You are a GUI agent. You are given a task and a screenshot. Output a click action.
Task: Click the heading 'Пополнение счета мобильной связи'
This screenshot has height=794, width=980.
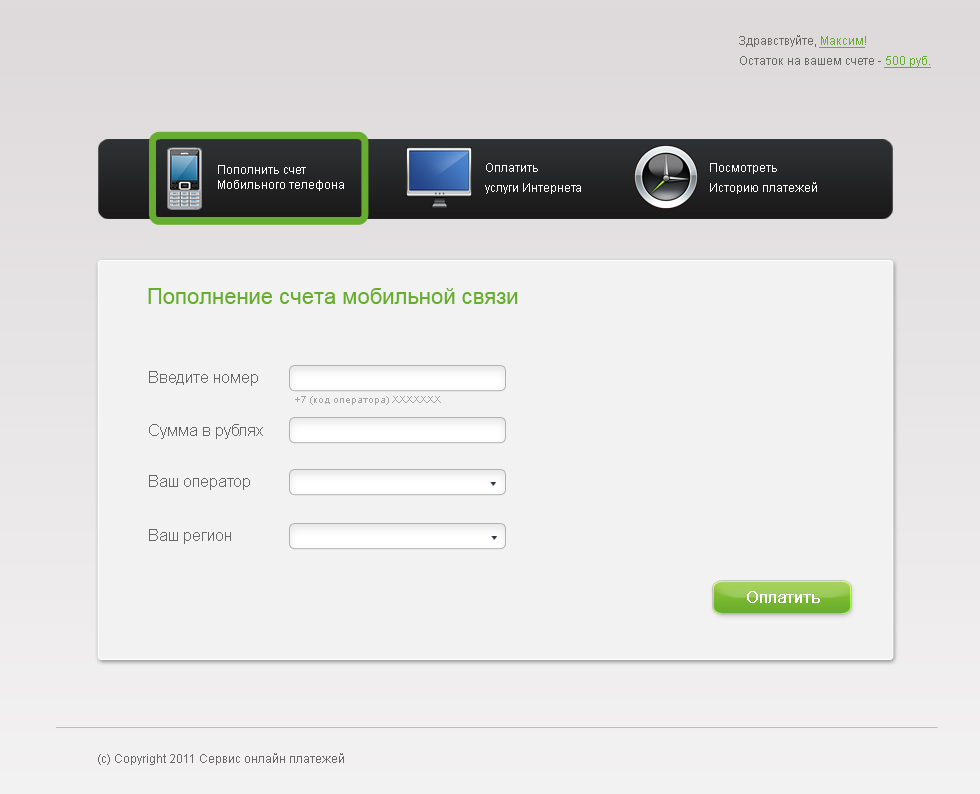[332, 296]
